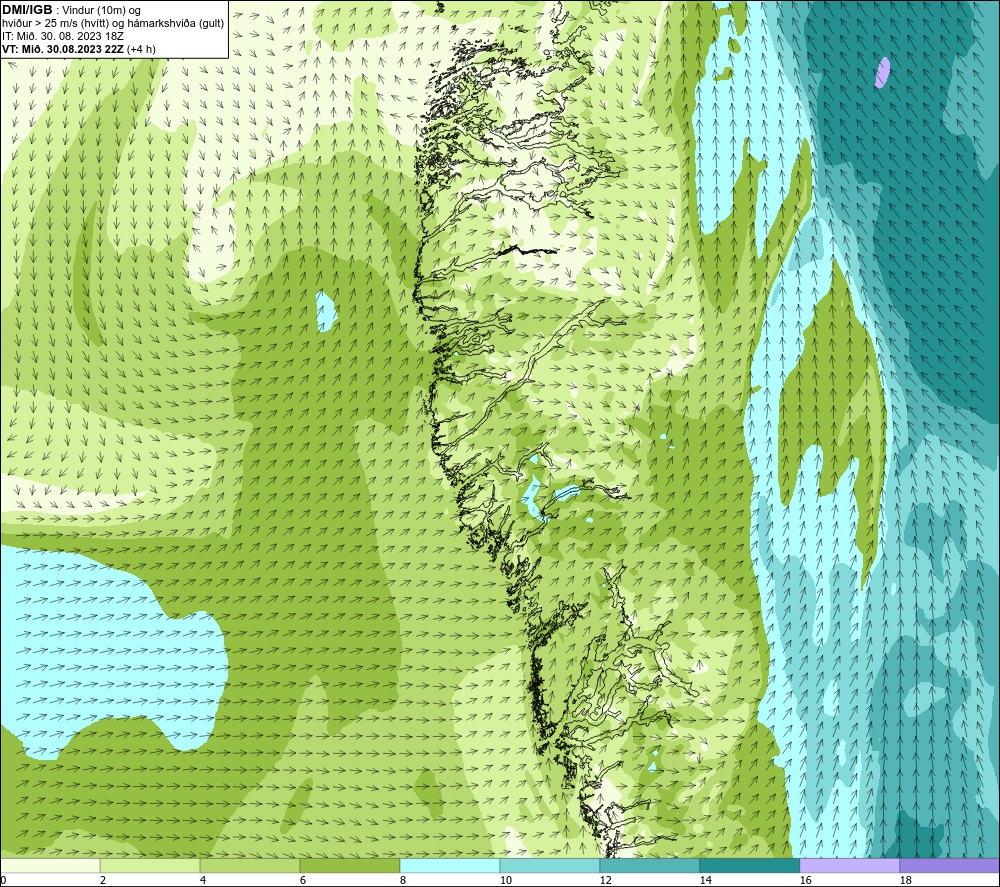Click the 8–10 m/s light cyan legend swatch

[450, 865]
